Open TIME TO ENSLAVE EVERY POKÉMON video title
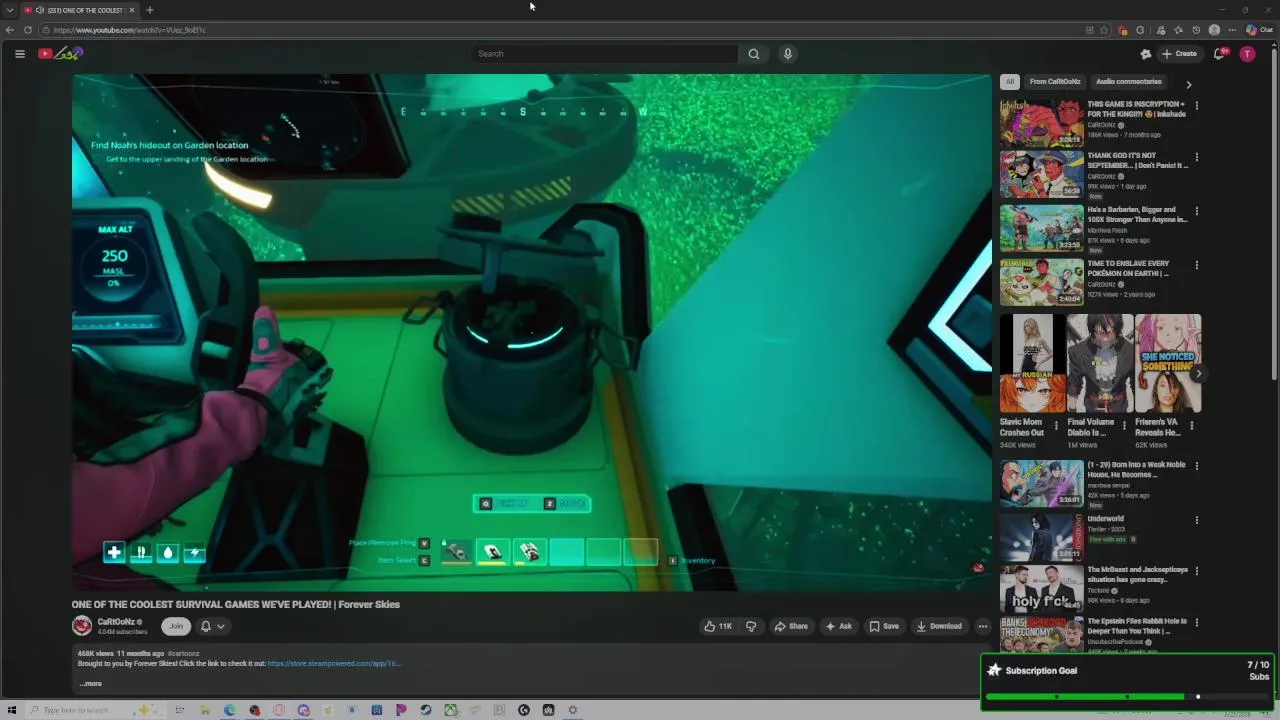Viewport: 1280px width, 720px height. tap(1128, 268)
